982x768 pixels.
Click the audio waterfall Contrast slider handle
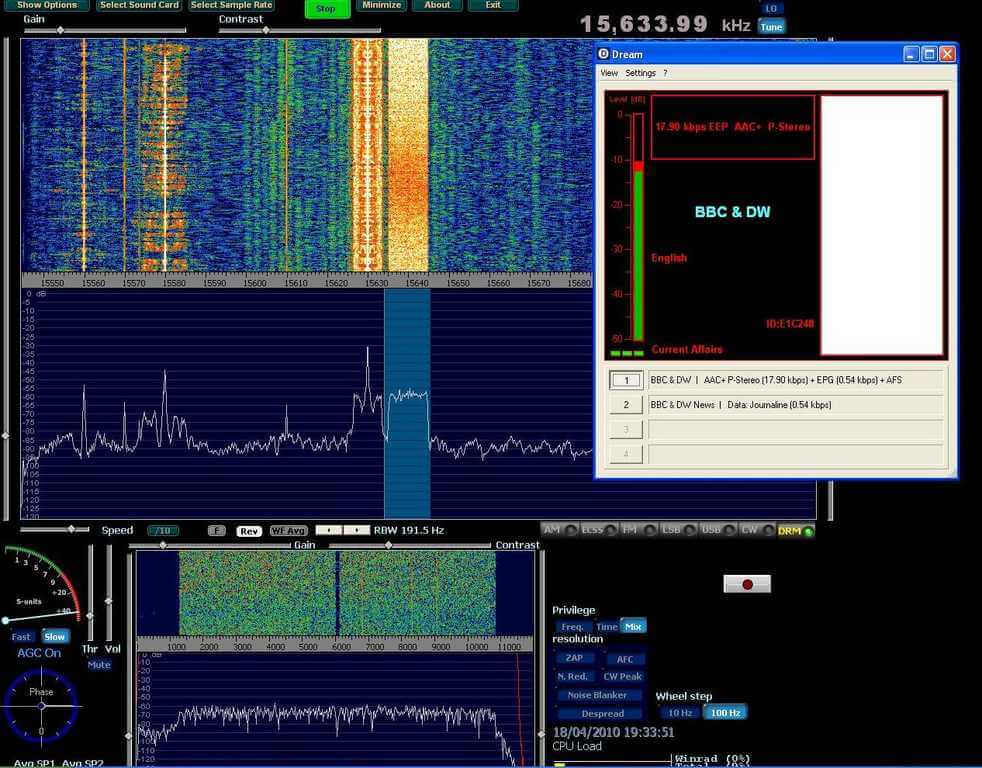coord(388,546)
